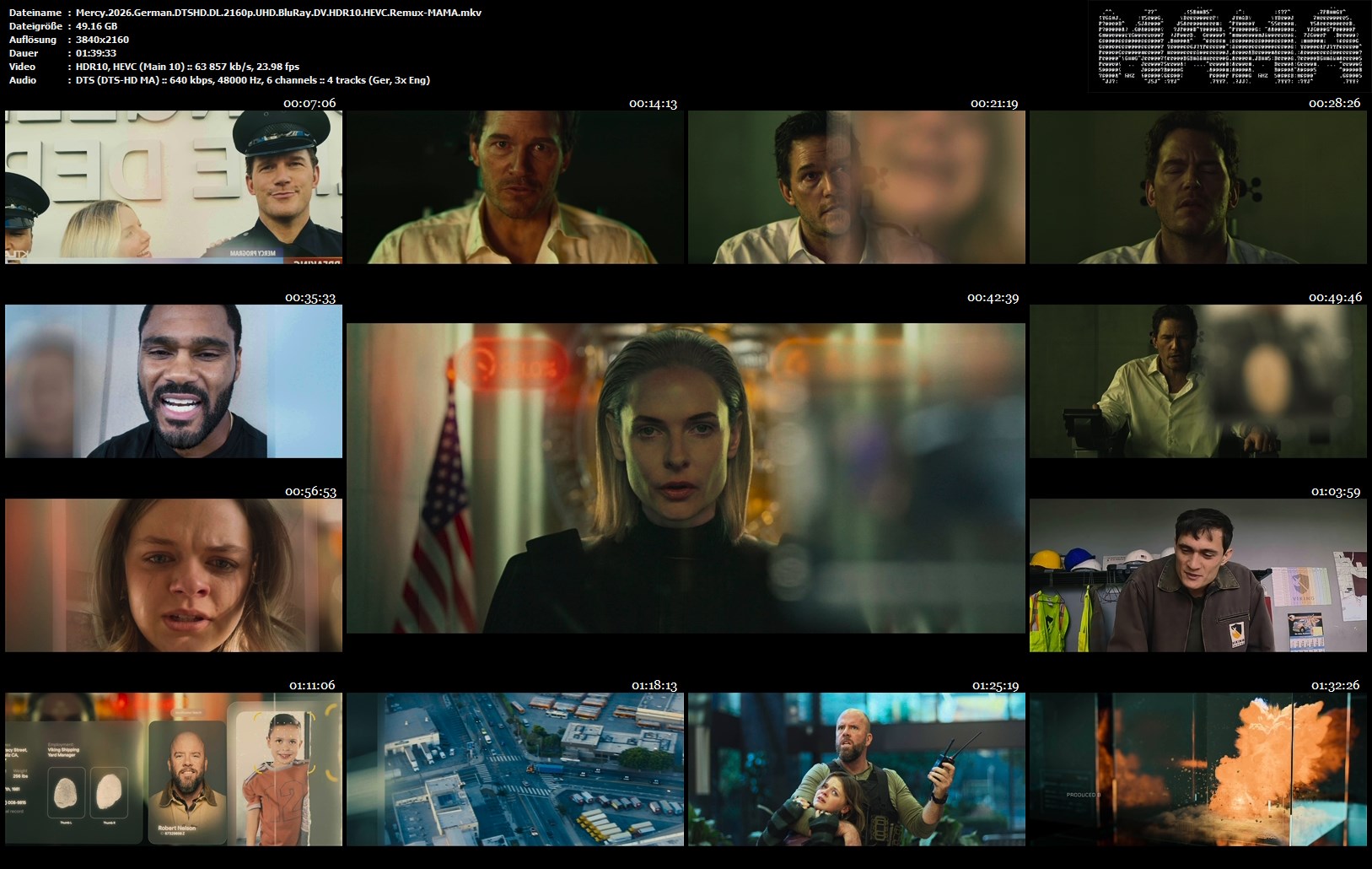Click the 01:03:59 timestamp

click(x=1336, y=491)
